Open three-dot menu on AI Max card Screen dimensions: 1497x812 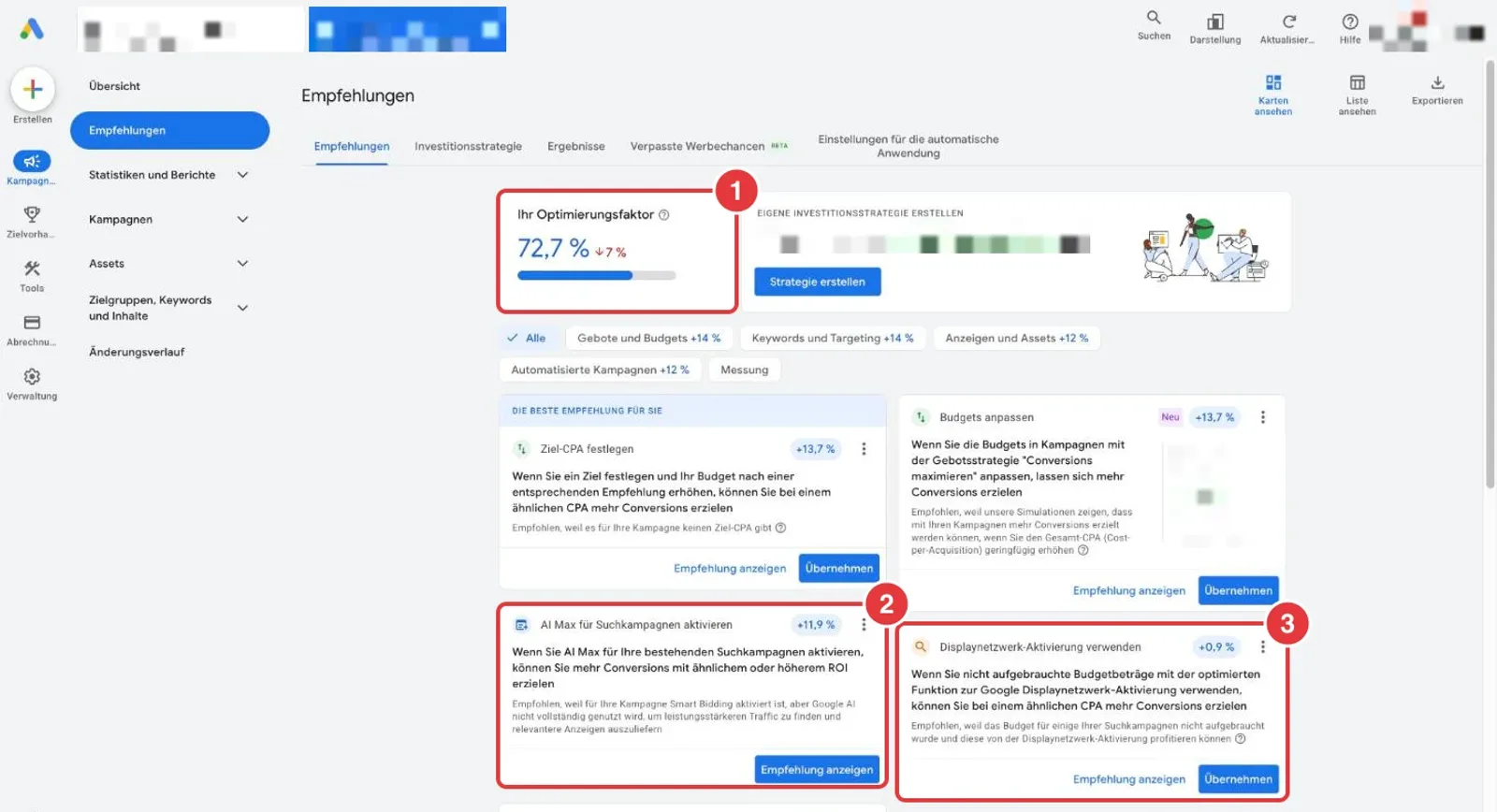pos(864,625)
